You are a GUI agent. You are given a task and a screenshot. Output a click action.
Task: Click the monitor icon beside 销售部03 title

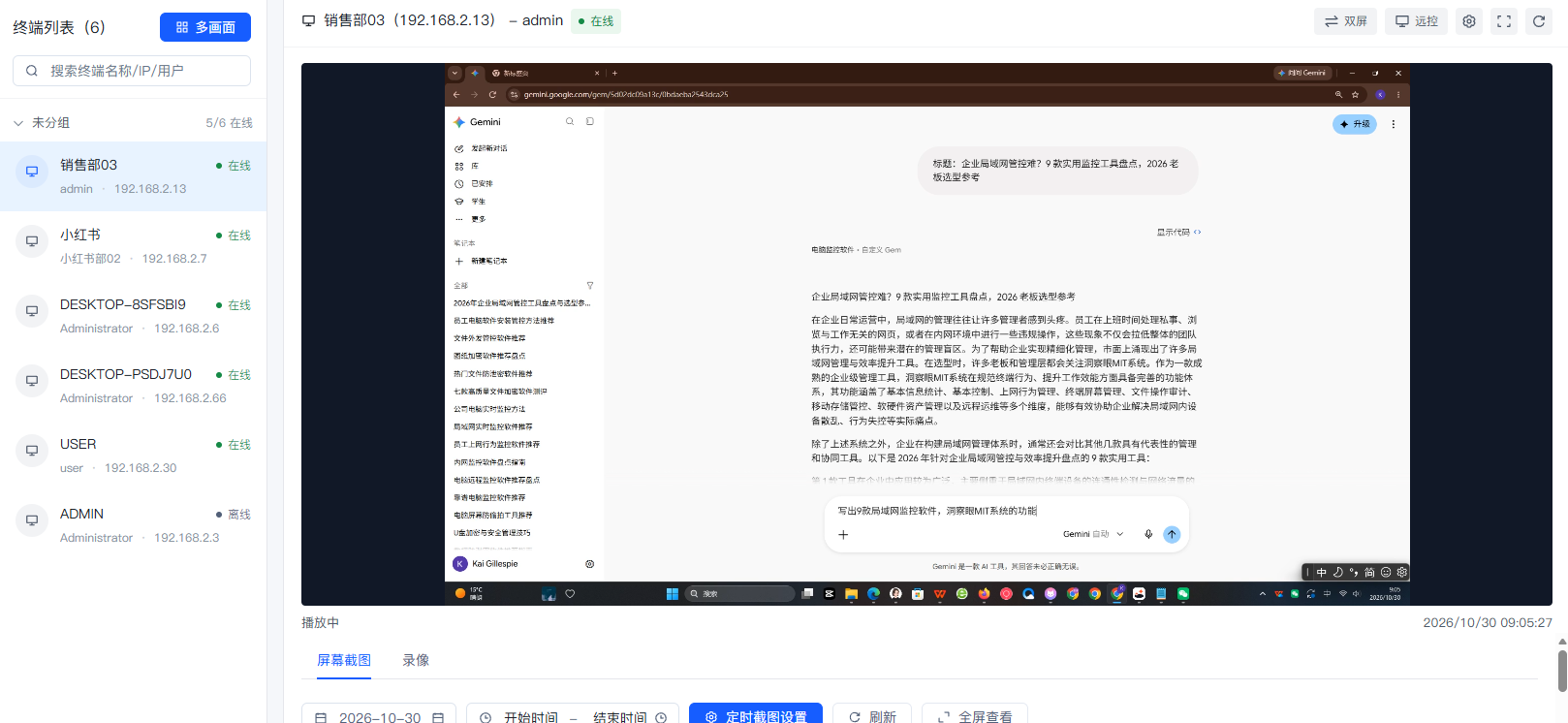[309, 20]
